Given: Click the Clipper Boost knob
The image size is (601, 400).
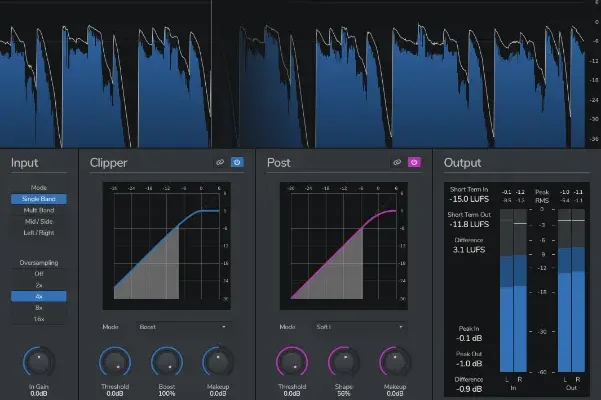Looking at the screenshot, I should click(x=166, y=361).
